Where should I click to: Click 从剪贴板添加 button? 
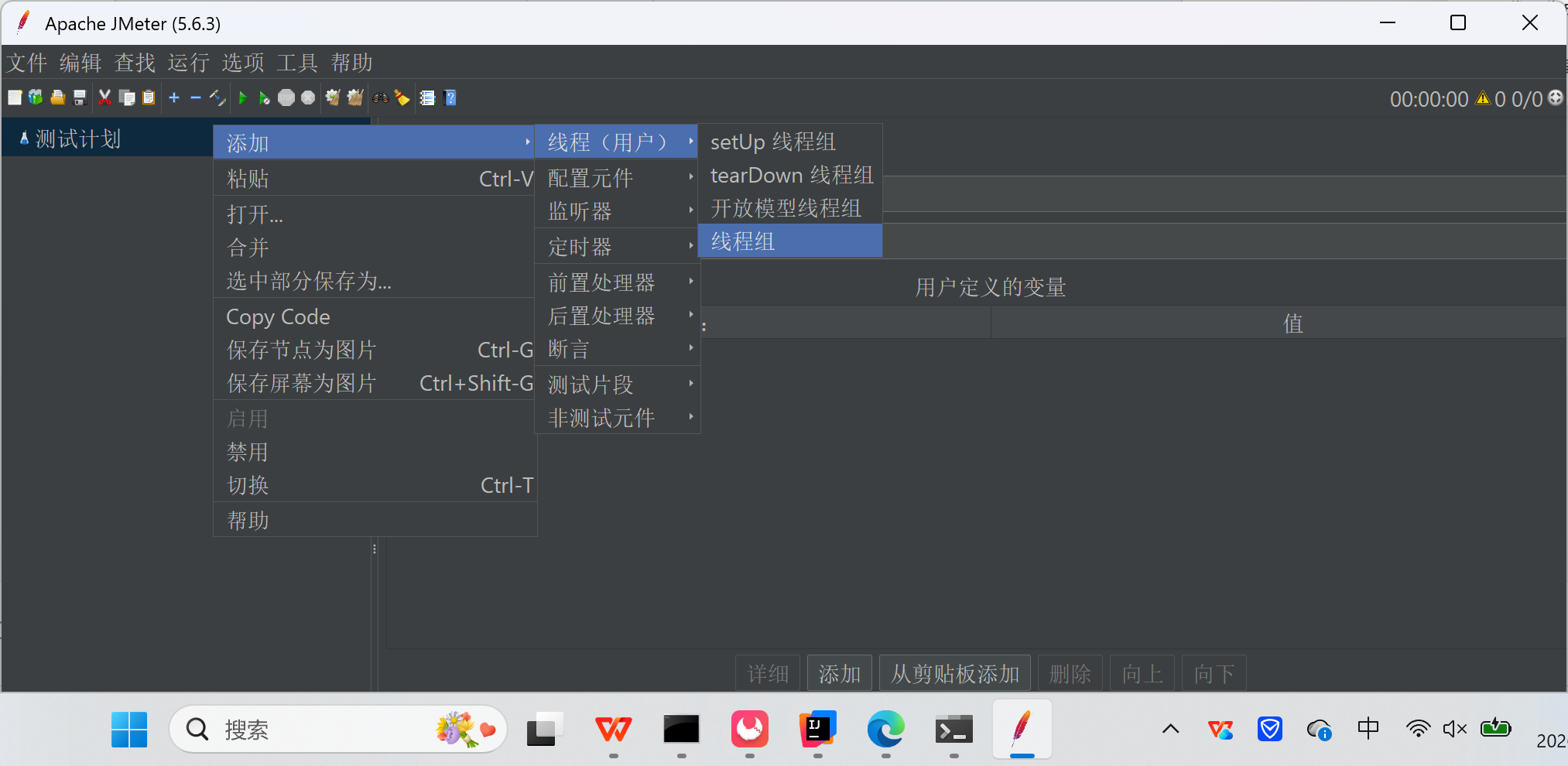(x=955, y=674)
